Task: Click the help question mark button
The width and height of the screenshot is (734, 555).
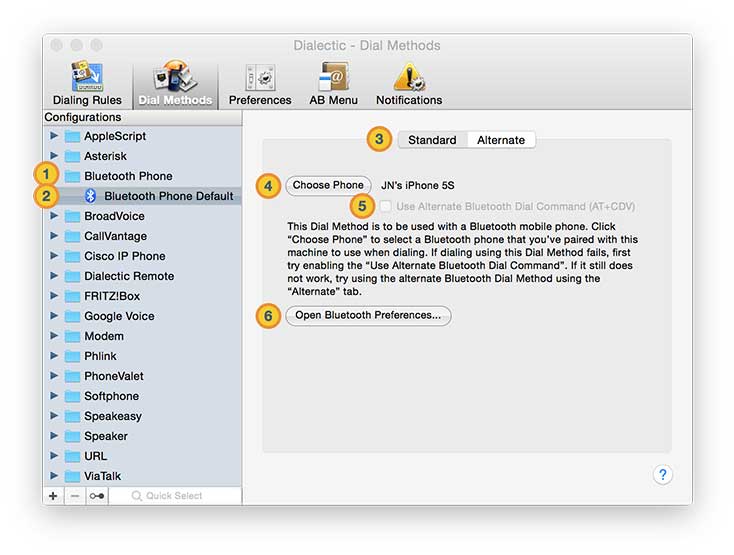Action: (662, 475)
